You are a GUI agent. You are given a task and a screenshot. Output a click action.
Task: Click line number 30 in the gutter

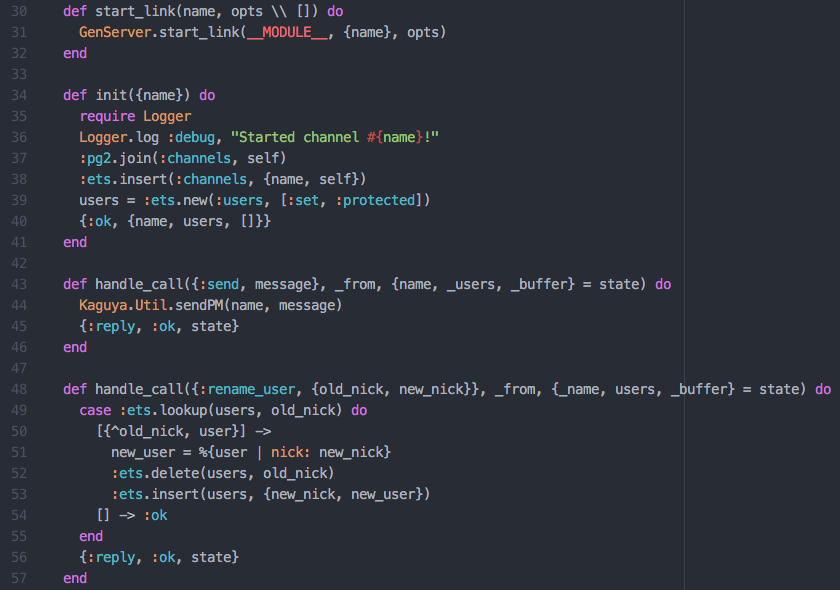tap(19, 11)
